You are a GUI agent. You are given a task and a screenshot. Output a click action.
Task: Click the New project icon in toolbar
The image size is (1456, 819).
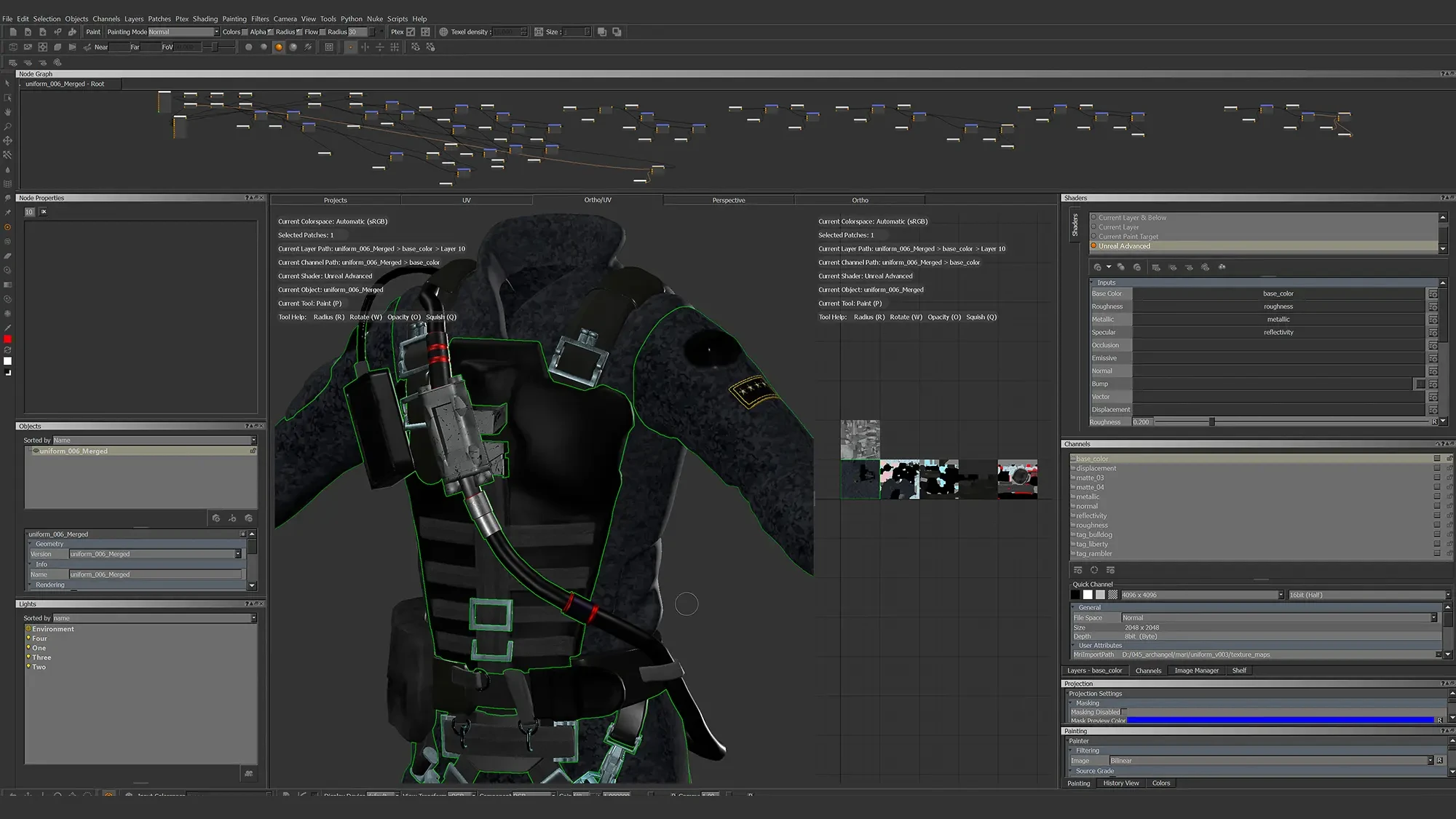click(13, 32)
